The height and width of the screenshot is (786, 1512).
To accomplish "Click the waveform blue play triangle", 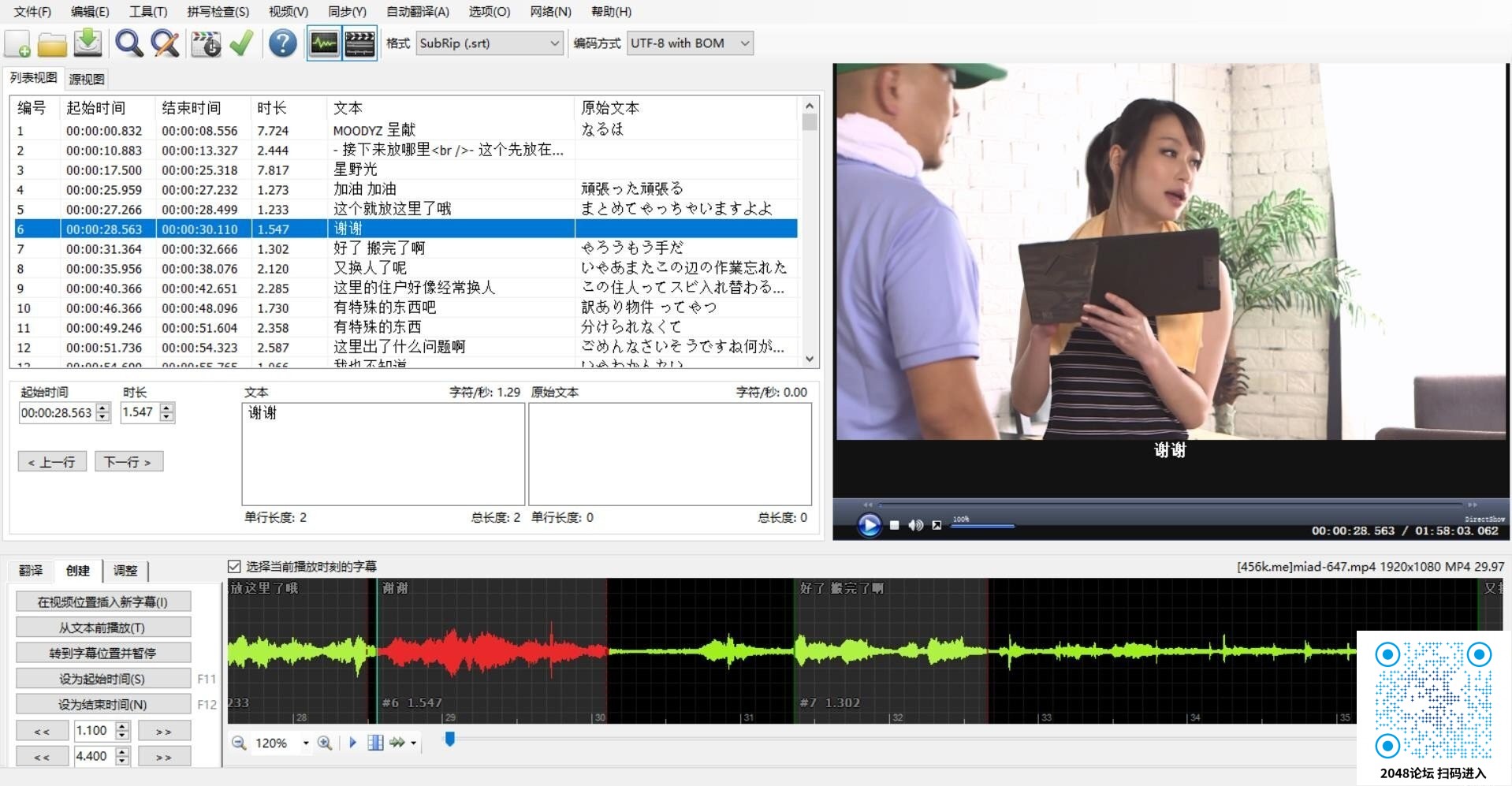I will (x=352, y=743).
